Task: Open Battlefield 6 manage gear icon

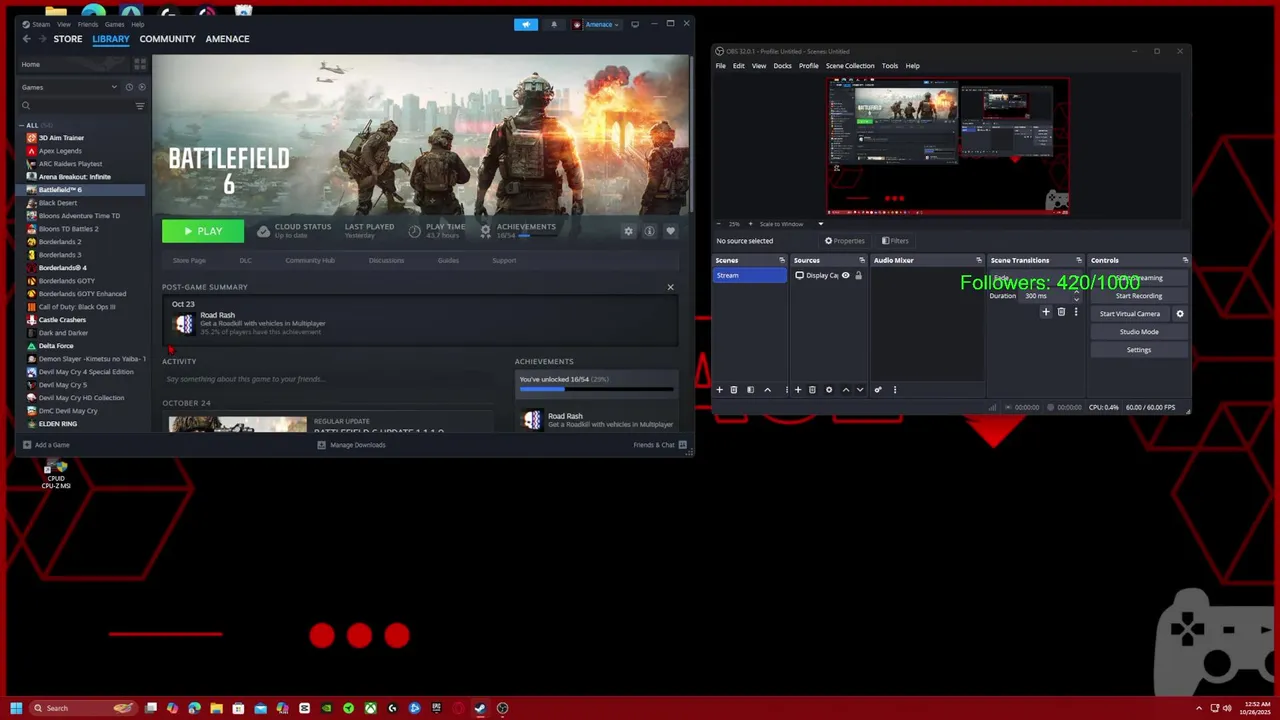Action: [628, 231]
